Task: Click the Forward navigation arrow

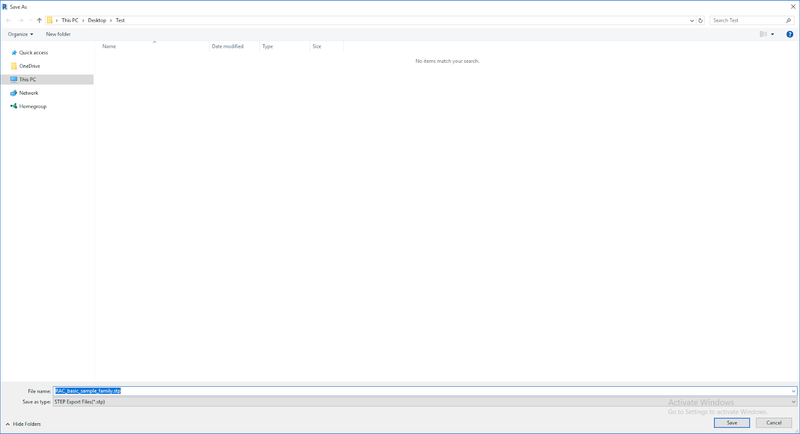Action: pyautogui.click(x=21, y=20)
